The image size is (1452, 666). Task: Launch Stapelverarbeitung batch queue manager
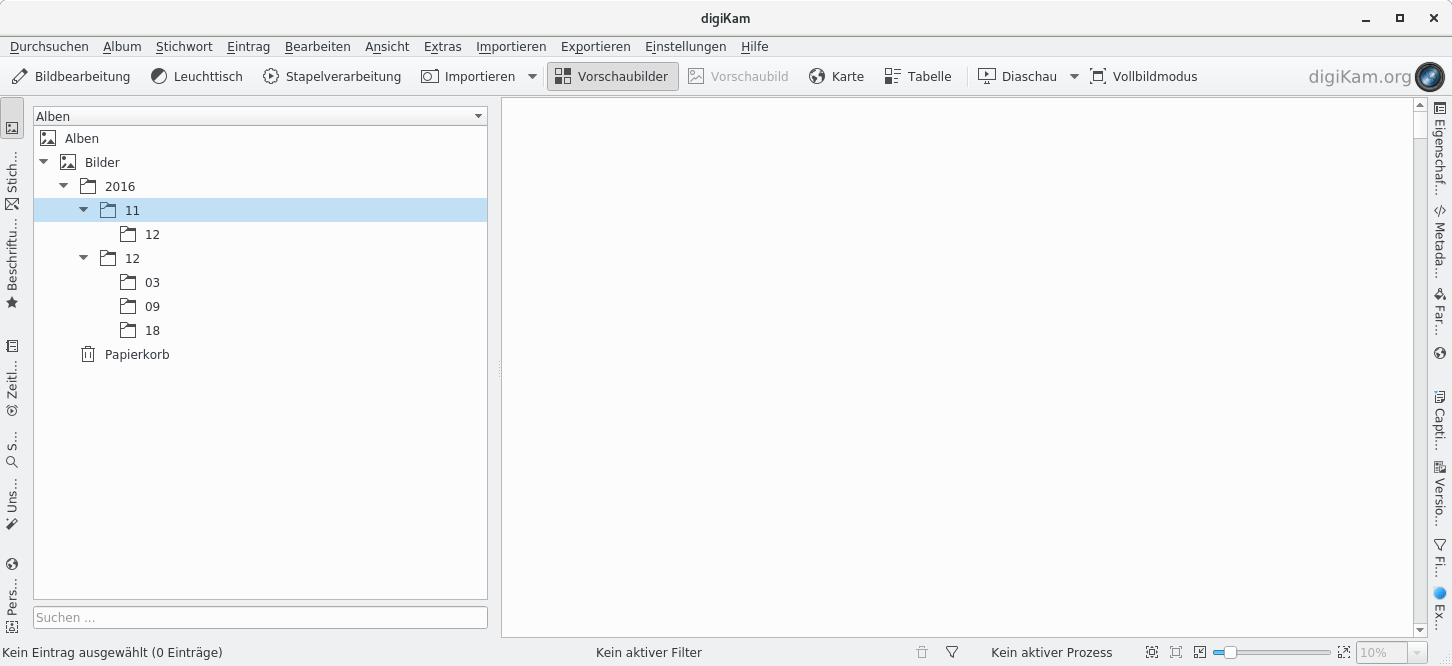pyautogui.click(x=332, y=76)
